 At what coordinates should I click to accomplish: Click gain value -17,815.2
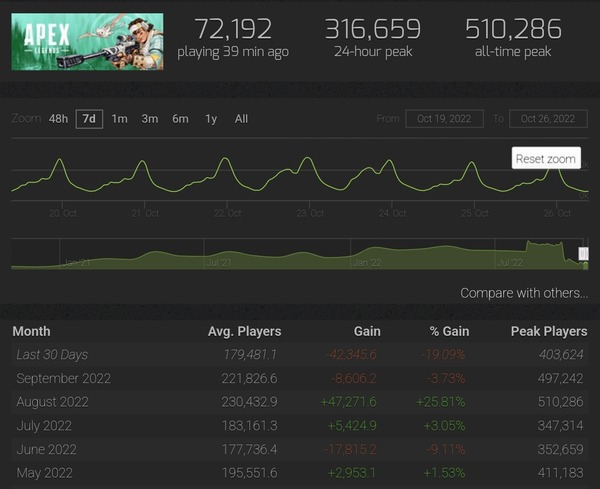[350, 449]
